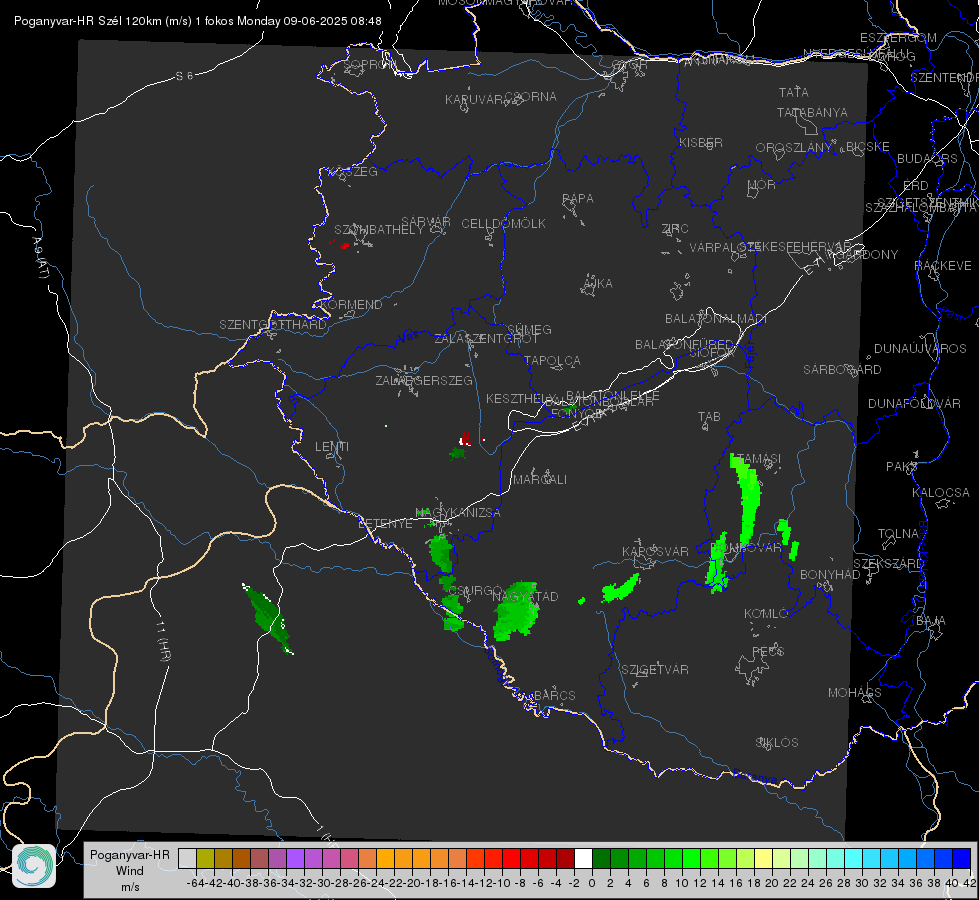Click the TATA town label
The width and height of the screenshot is (979, 900).
point(794,92)
